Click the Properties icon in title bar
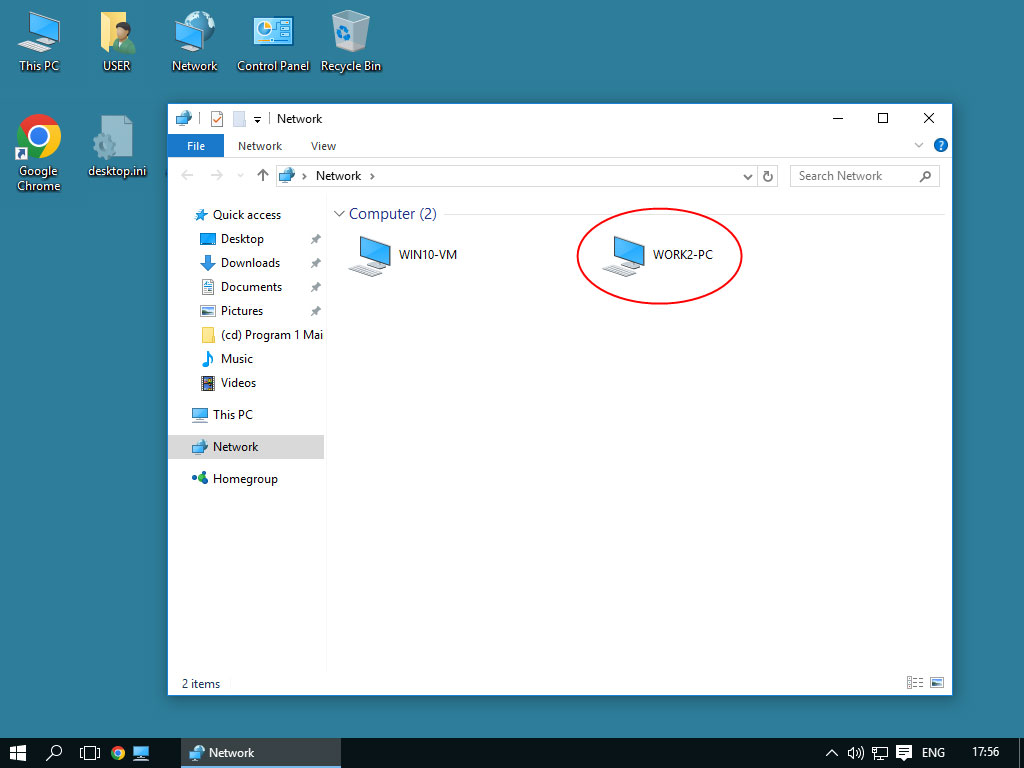The width and height of the screenshot is (1024, 768). pyautogui.click(x=217, y=119)
